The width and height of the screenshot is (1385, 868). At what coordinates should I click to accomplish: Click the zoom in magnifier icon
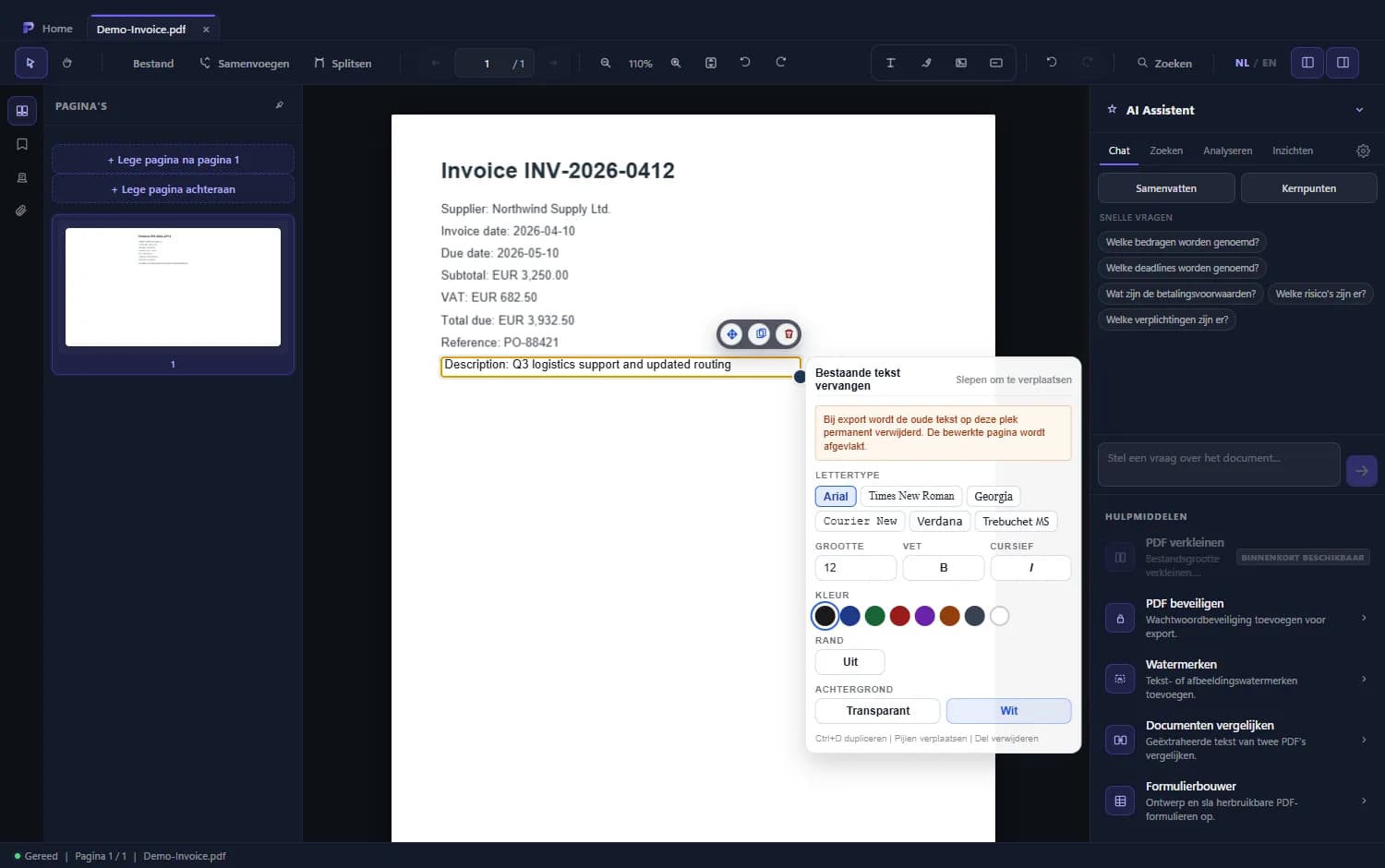click(x=676, y=63)
